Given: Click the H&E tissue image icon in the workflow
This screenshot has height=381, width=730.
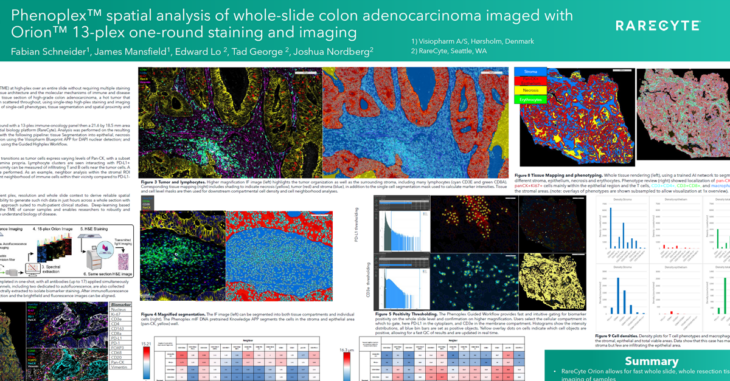Looking at the screenshot, I should [124, 262].
